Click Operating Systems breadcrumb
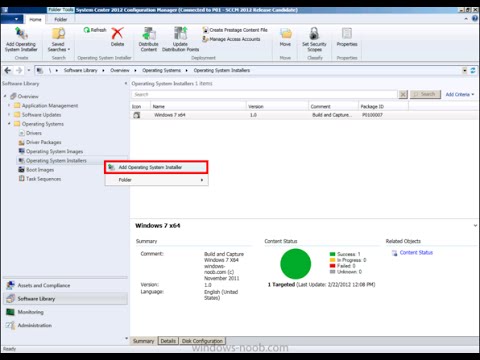Screen dimensions: 480x360 point(161,70)
